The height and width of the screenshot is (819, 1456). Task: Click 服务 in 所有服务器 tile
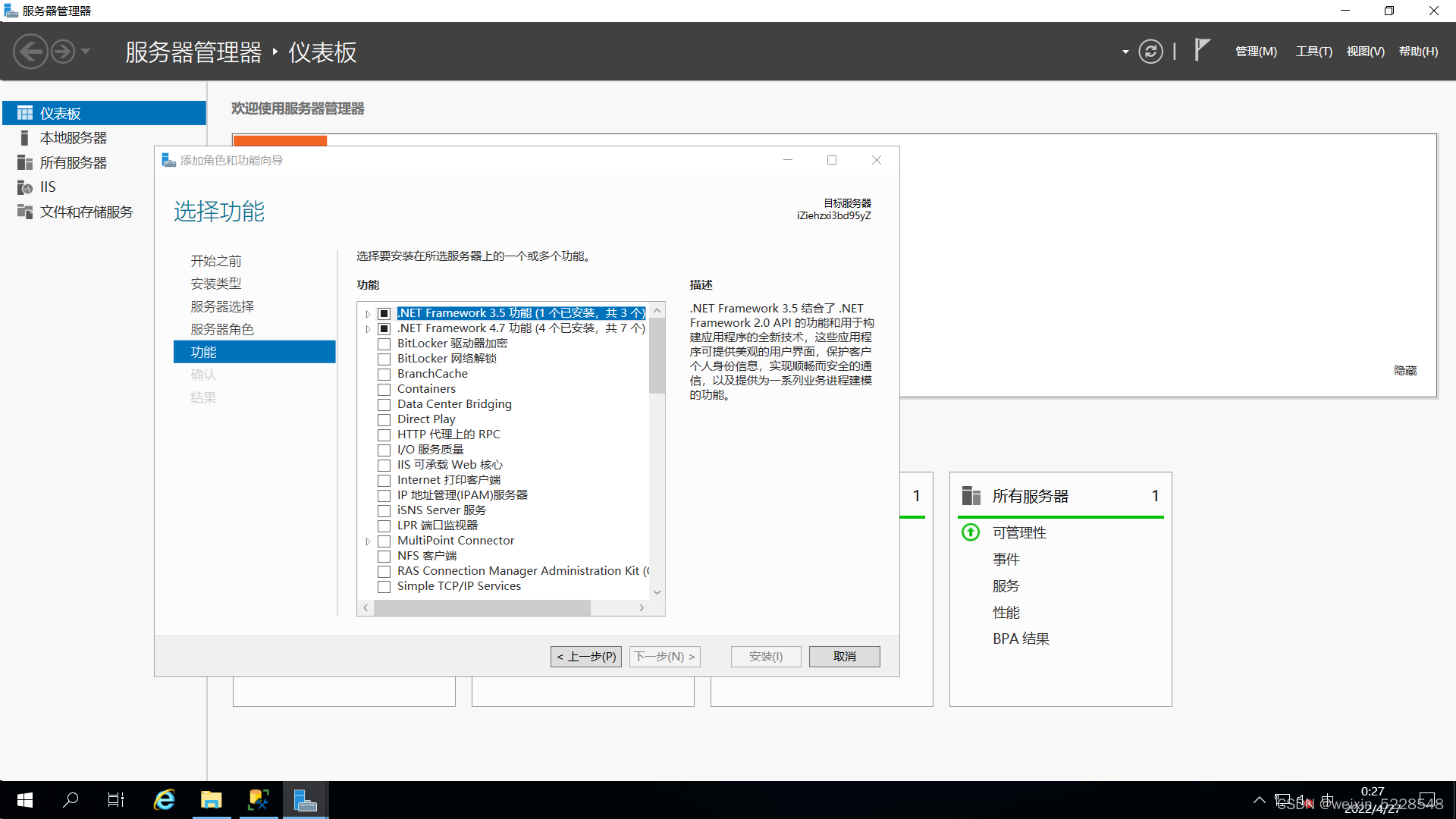[1006, 586]
